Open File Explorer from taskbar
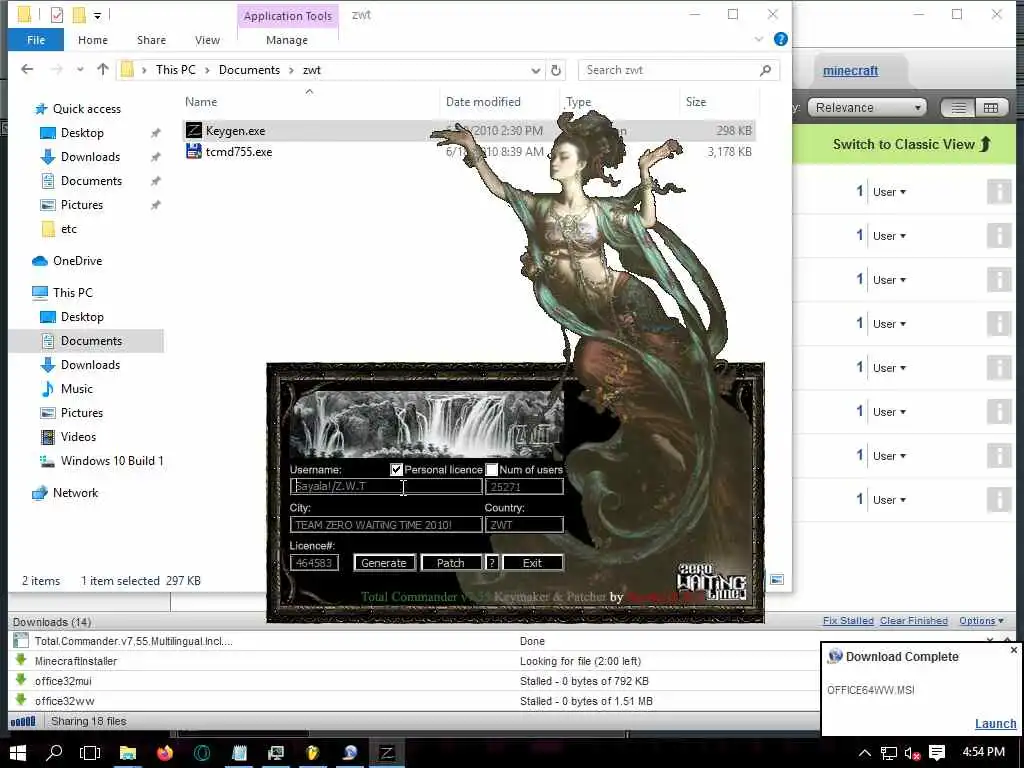The height and width of the screenshot is (768, 1024). (128, 753)
